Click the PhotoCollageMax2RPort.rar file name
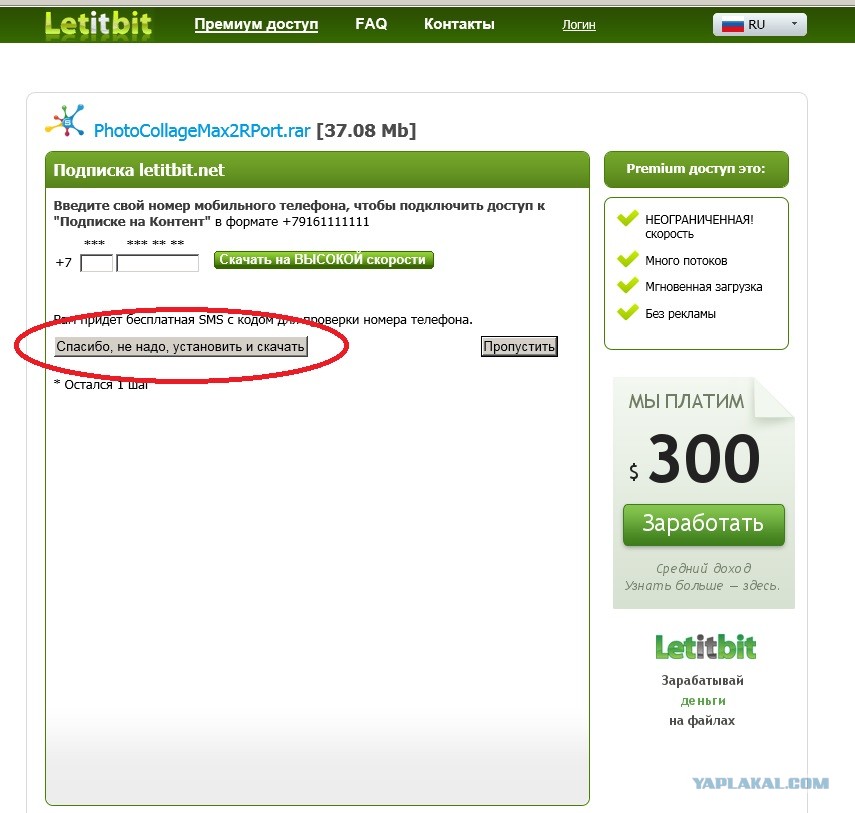 pyautogui.click(x=202, y=131)
